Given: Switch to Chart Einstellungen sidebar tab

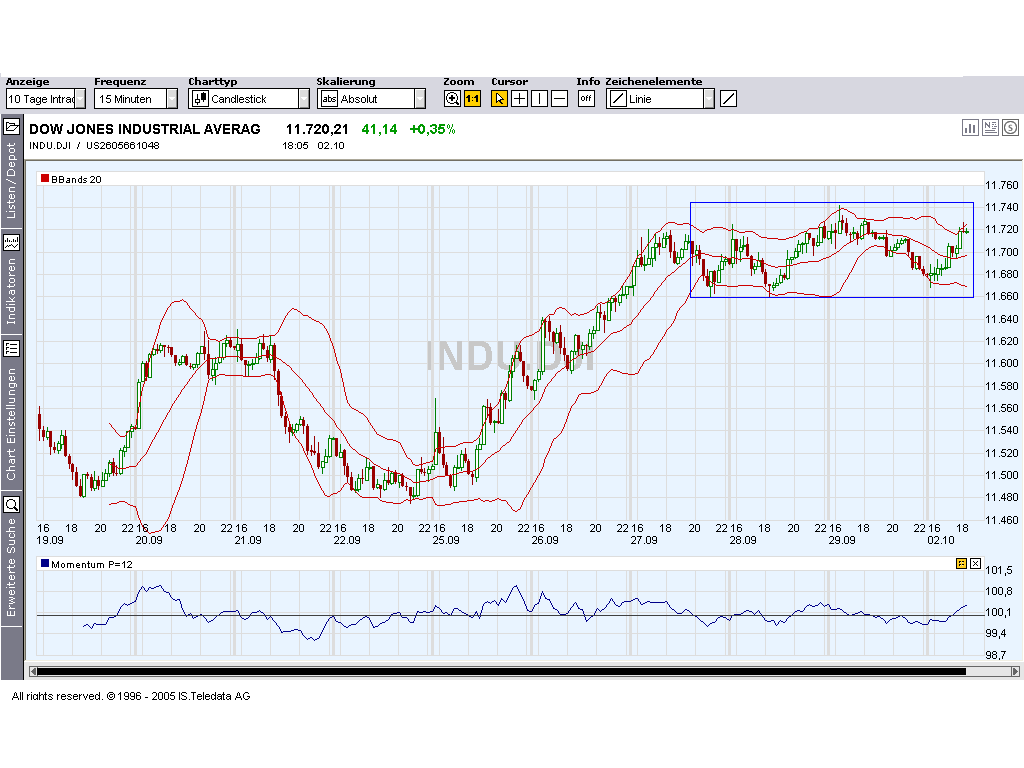Looking at the screenshot, I should pos(12,400).
